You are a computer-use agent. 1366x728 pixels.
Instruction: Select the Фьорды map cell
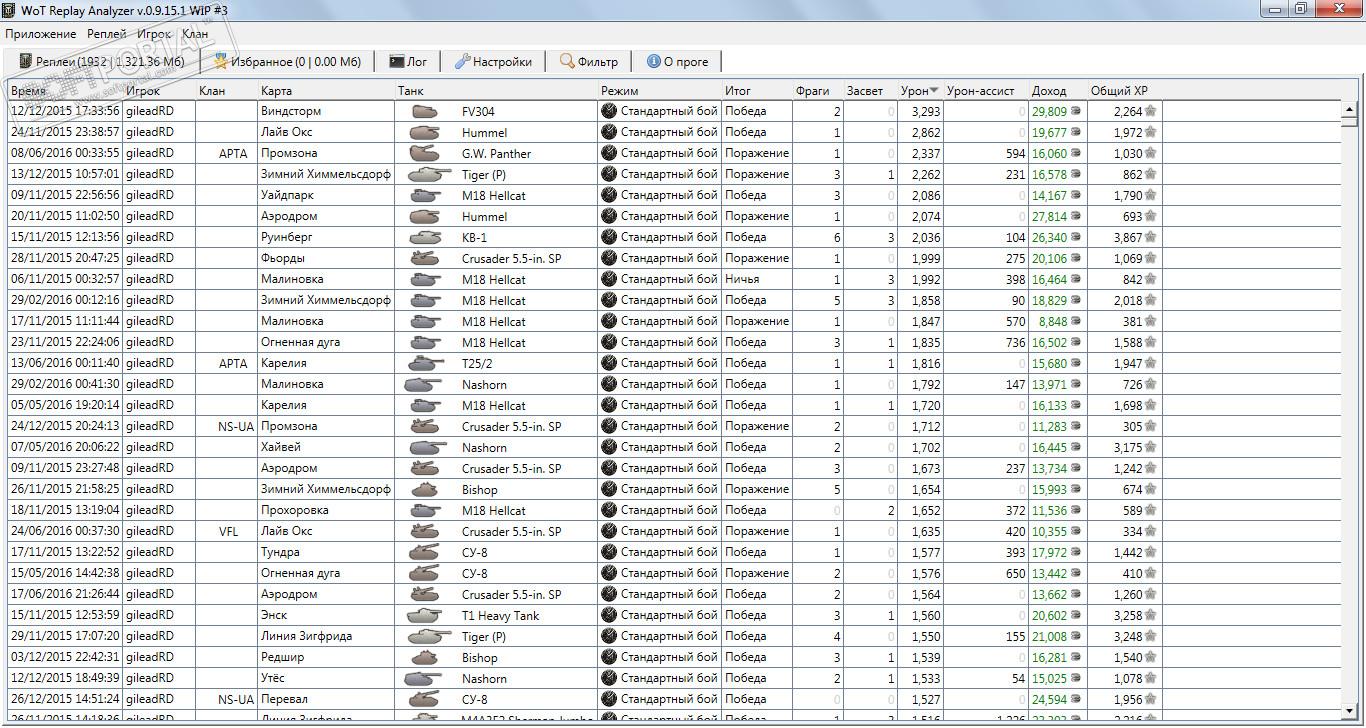tap(326, 259)
